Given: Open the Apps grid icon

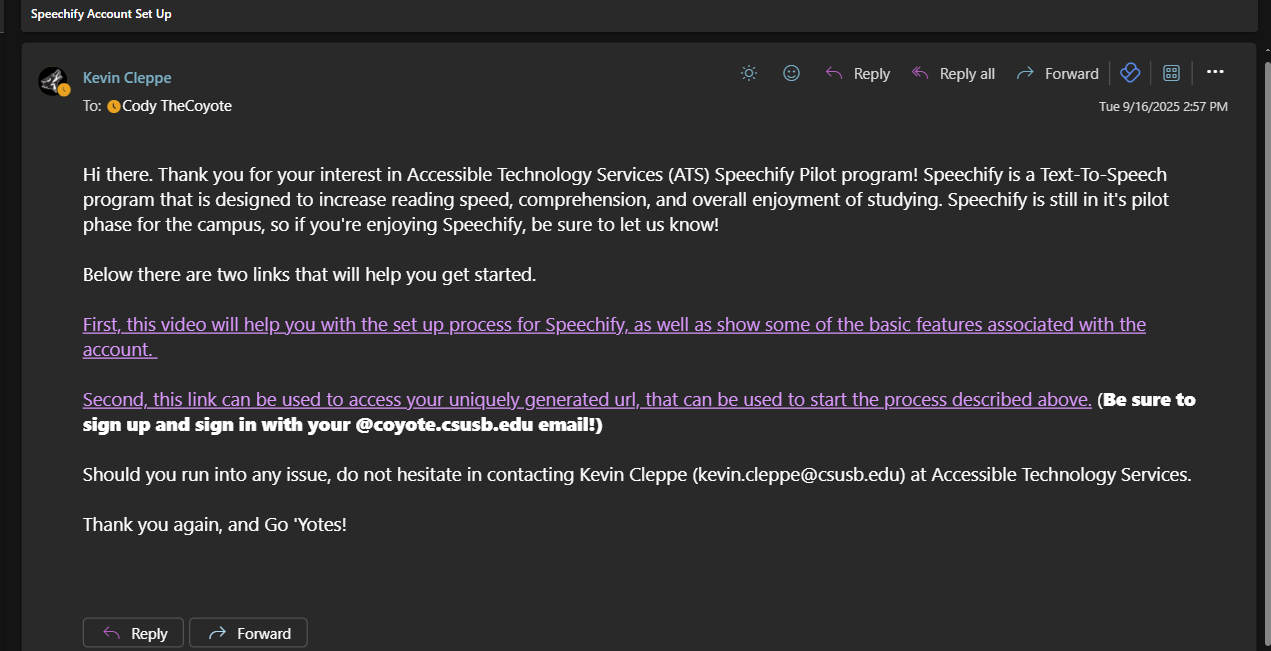Looking at the screenshot, I should [x=1172, y=73].
